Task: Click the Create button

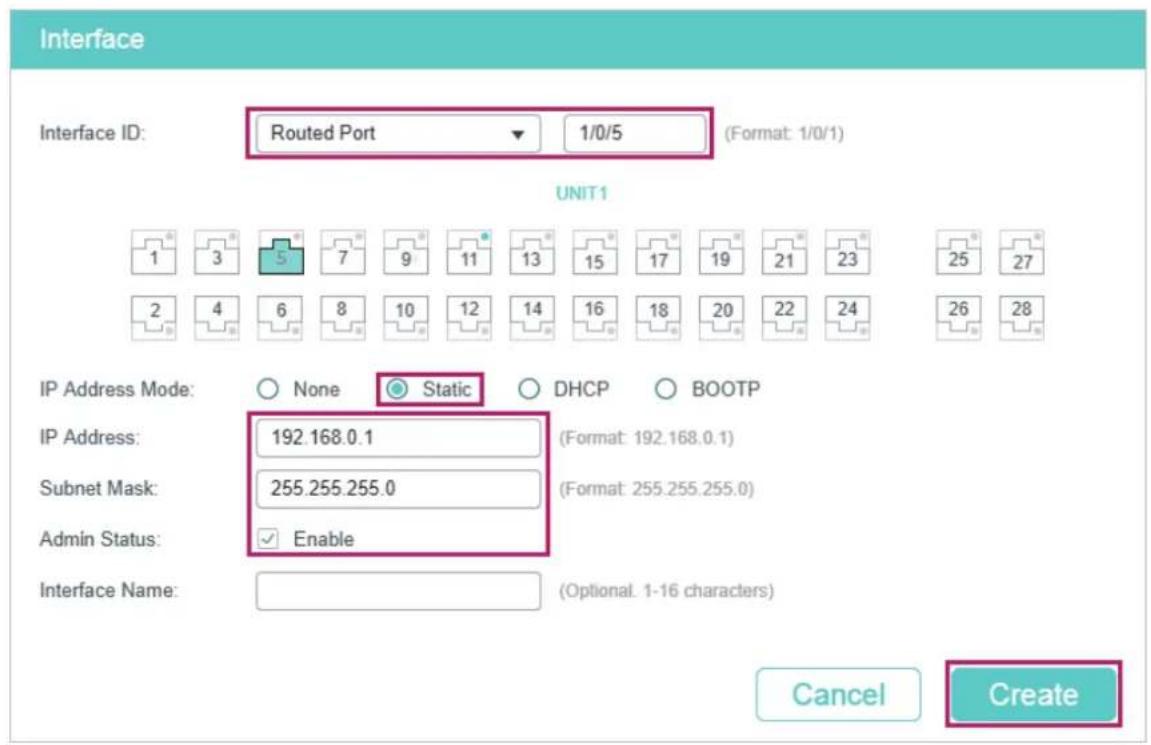Action: (x=1034, y=694)
